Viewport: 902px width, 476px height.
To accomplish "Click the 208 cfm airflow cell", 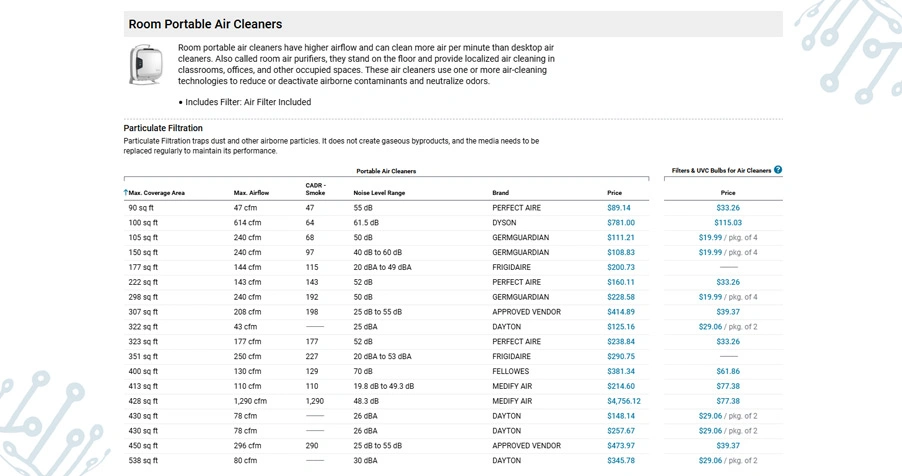I will 247,312.
